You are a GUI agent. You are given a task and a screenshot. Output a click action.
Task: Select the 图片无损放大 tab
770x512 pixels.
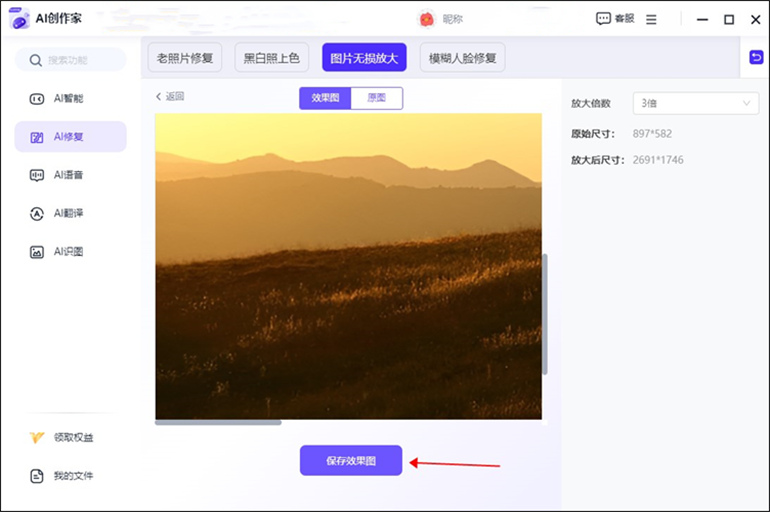(364, 57)
